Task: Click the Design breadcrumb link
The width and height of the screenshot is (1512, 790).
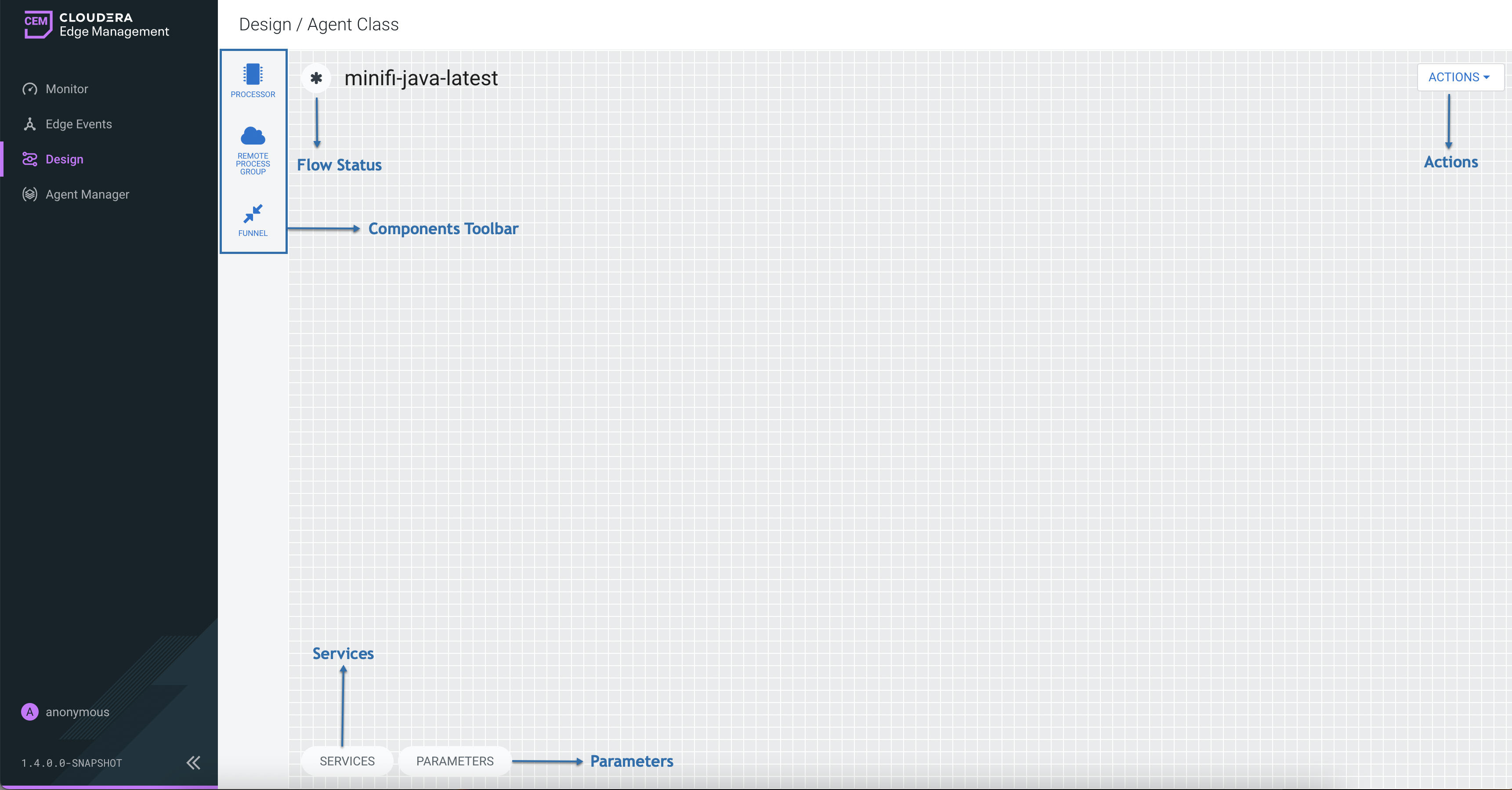Action: [265, 25]
